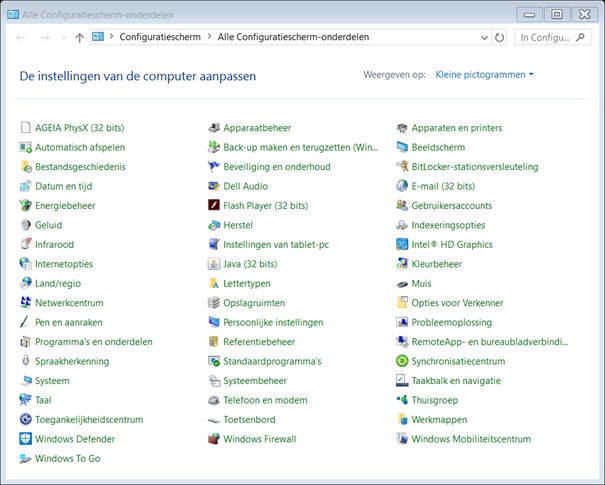Go back with the Back arrow
This screenshot has width=605, height=485.
21,37
